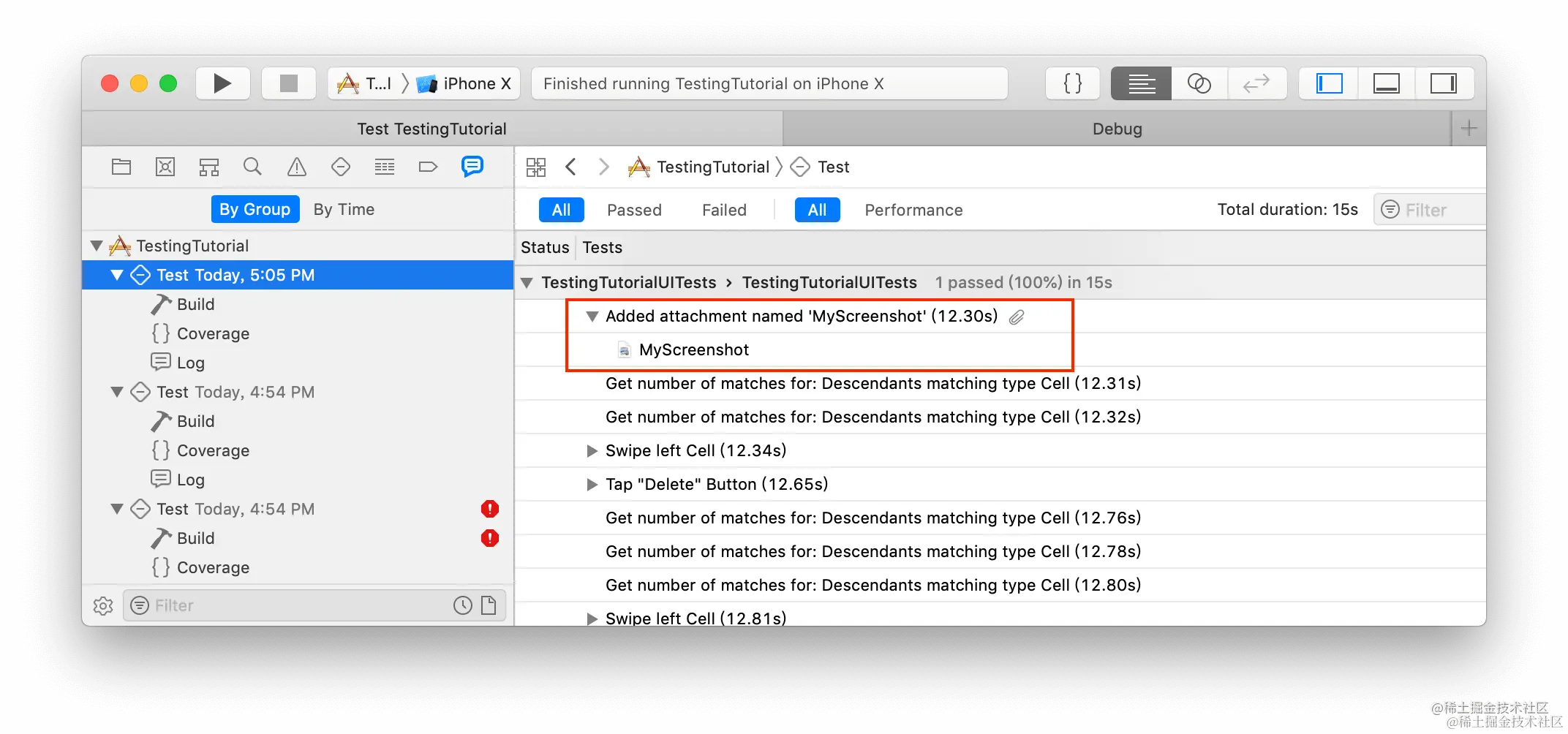This screenshot has height=734, width=1568.
Task: Collapse the failed Test Today, 4:54 PM report
Action: [x=117, y=509]
